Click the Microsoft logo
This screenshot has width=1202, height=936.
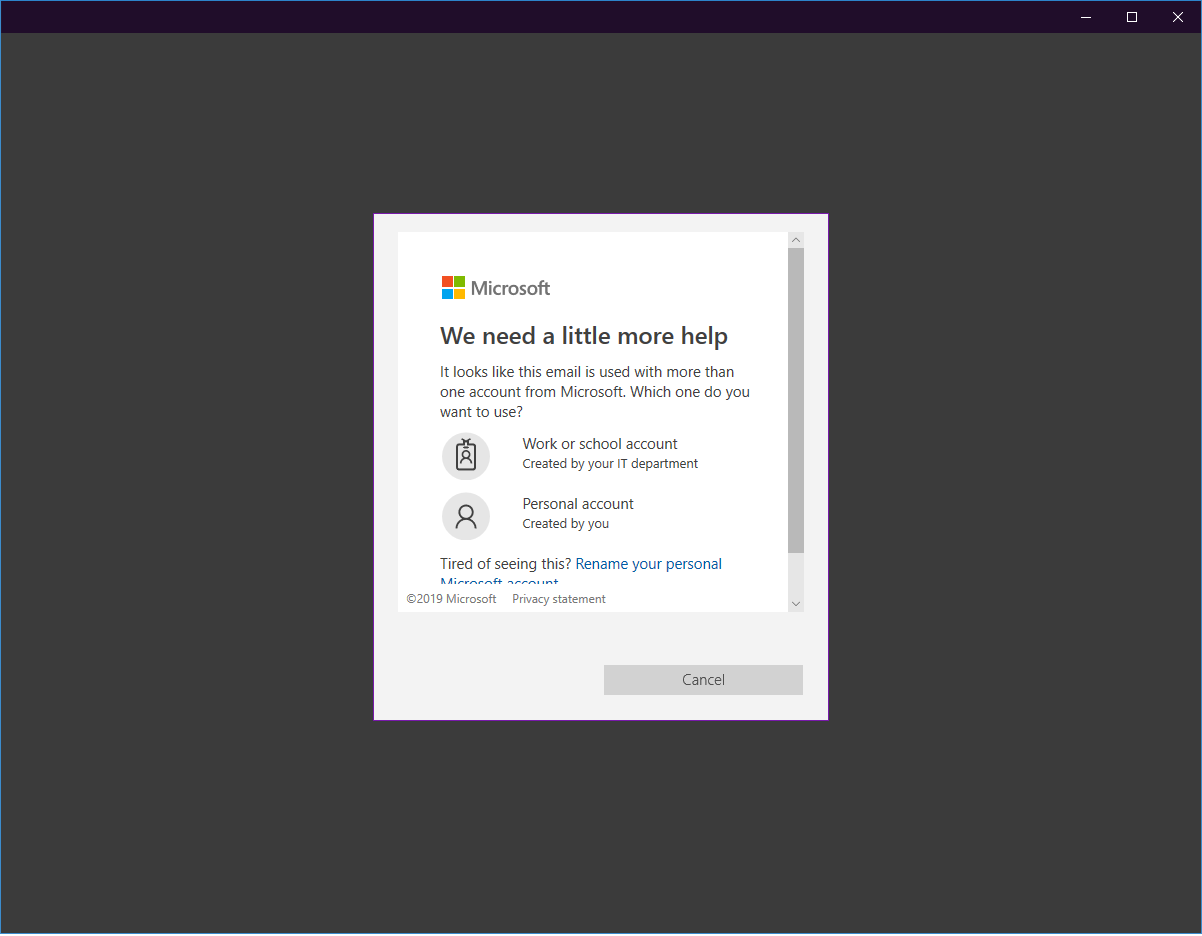[x=496, y=288]
